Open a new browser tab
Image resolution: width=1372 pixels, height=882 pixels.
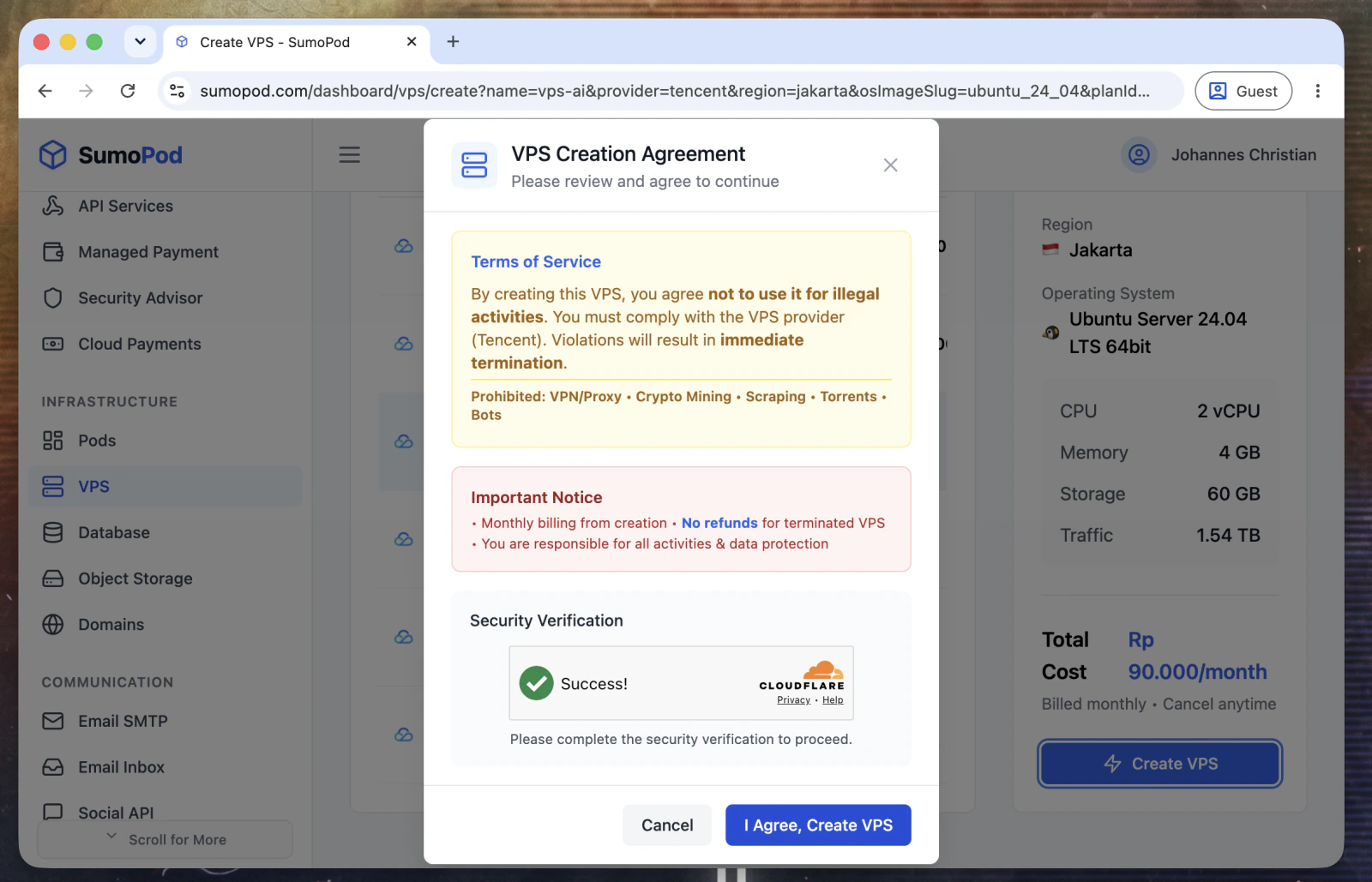(x=454, y=42)
